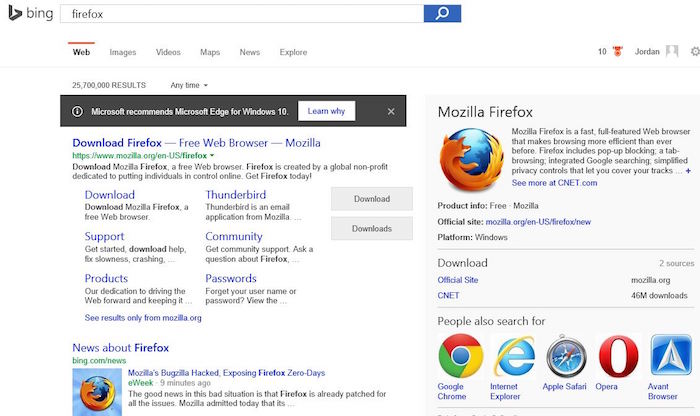Screen dimensions: 700x416
Task: Click the Apple Safari compass icon
Action: tap(566, 356)
